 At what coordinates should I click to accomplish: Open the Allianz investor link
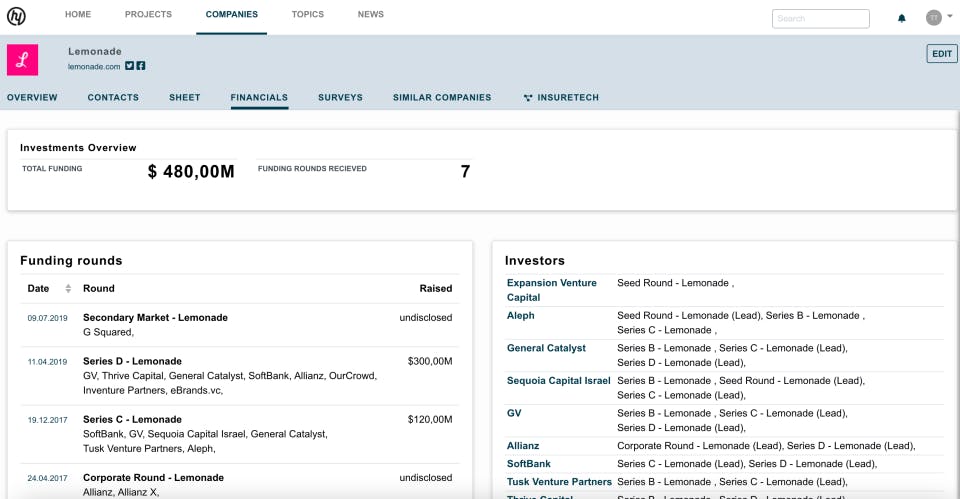click(x=523, y=446)
